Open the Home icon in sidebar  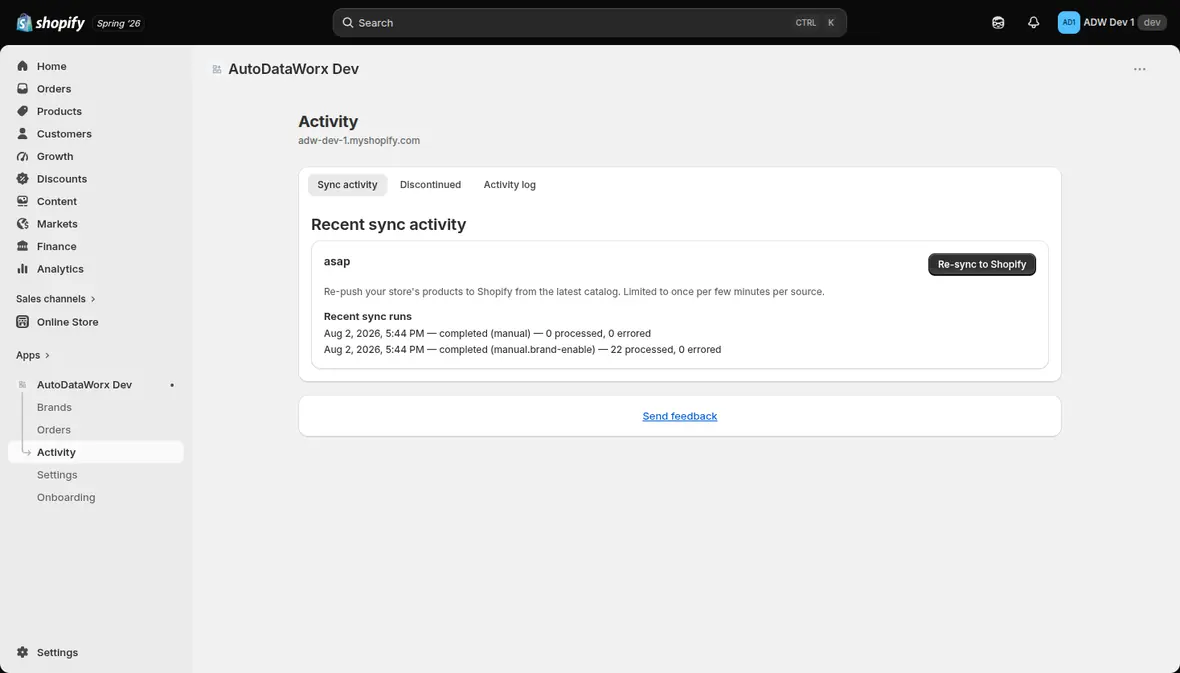tap(23, 66)
